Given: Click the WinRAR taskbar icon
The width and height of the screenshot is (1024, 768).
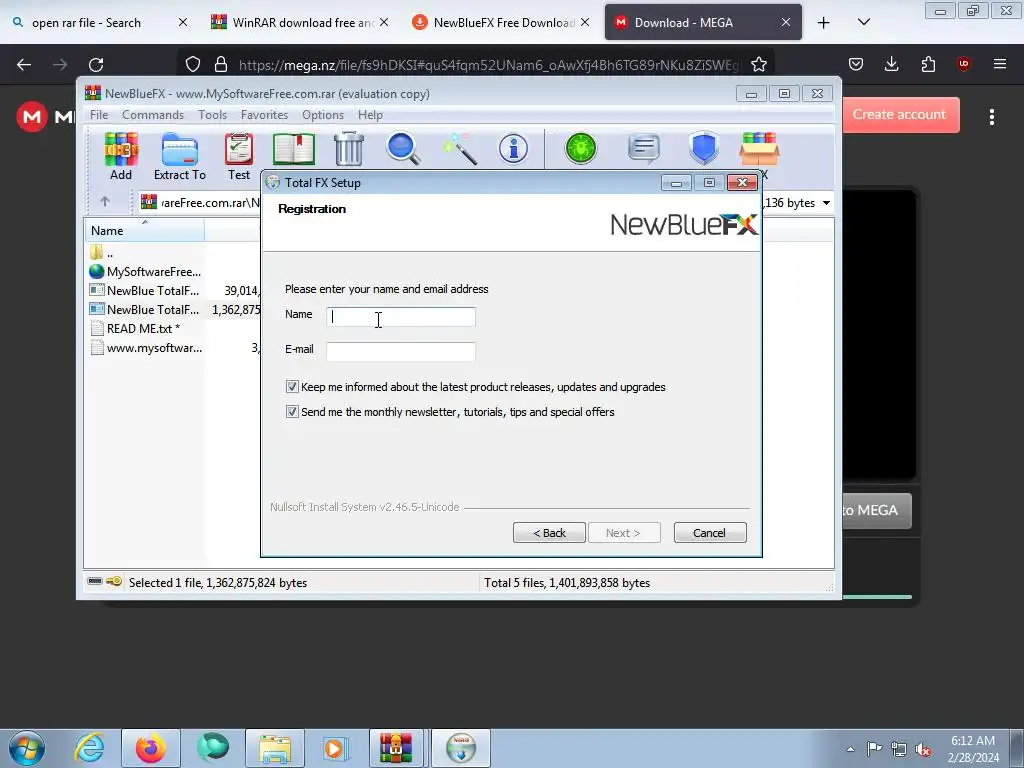Looking at the screenshot, I should [x=396, y=748].
